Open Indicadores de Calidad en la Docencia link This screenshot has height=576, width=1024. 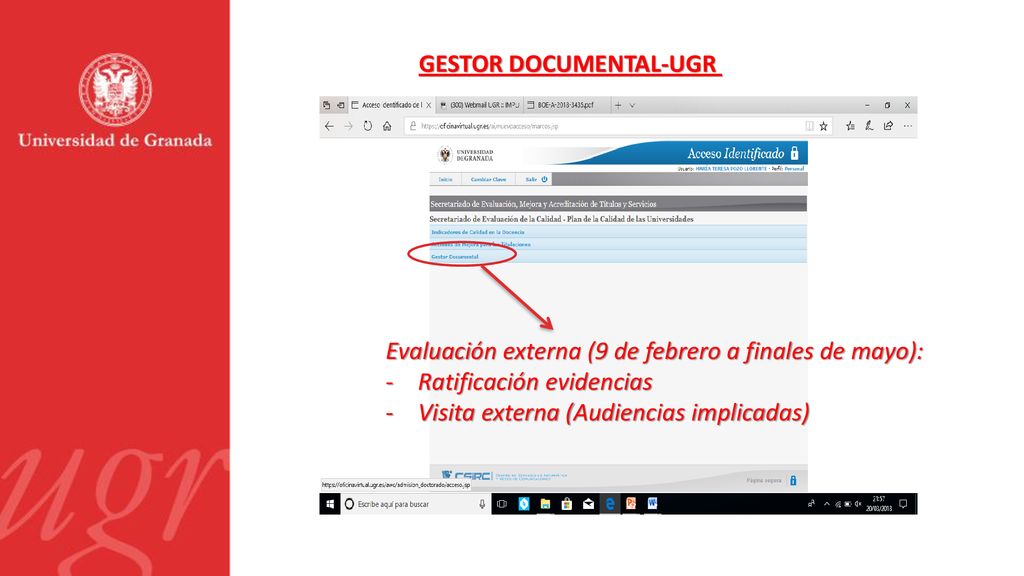tap(478, 232)
